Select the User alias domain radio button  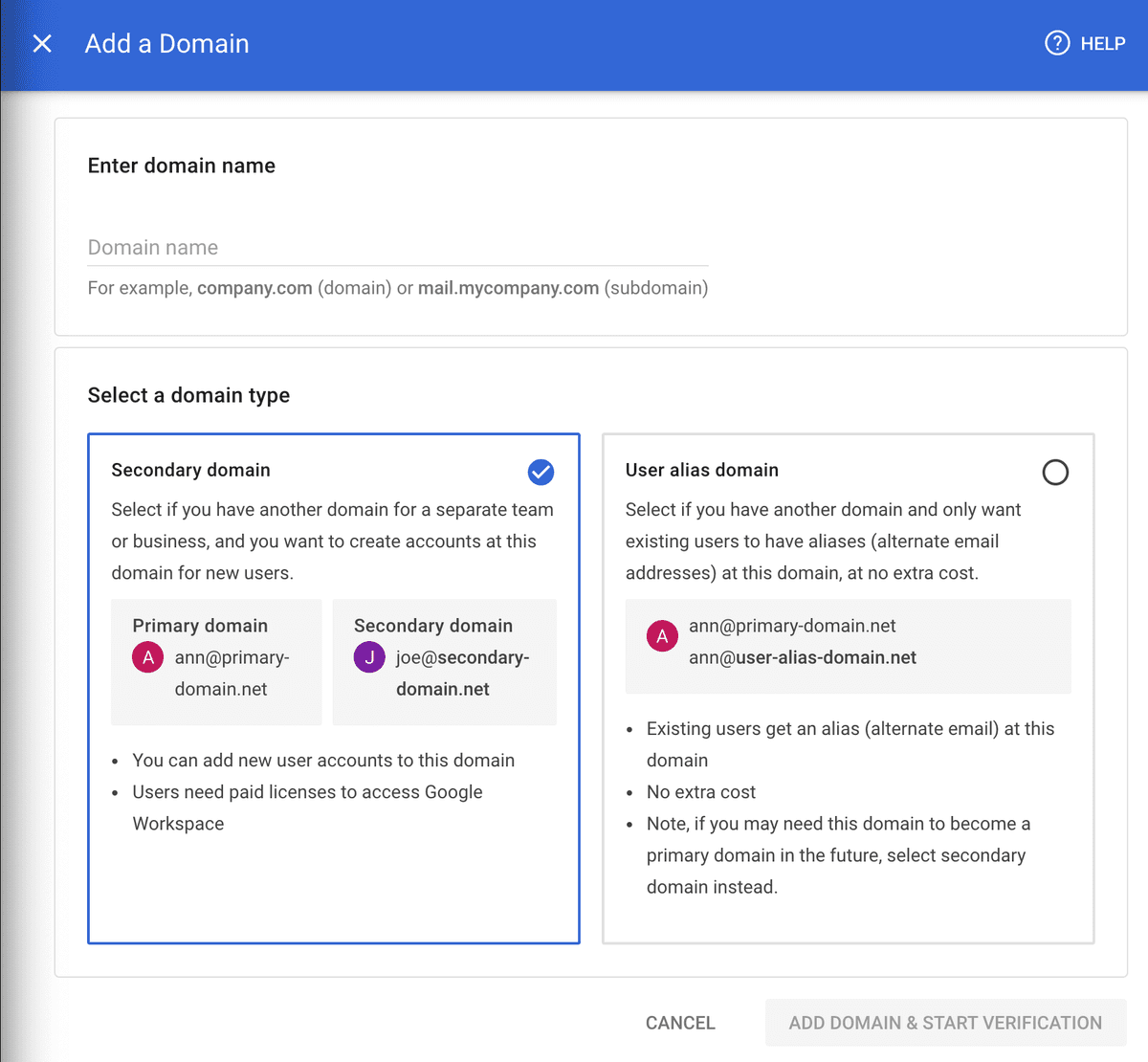click(1055, 472)
